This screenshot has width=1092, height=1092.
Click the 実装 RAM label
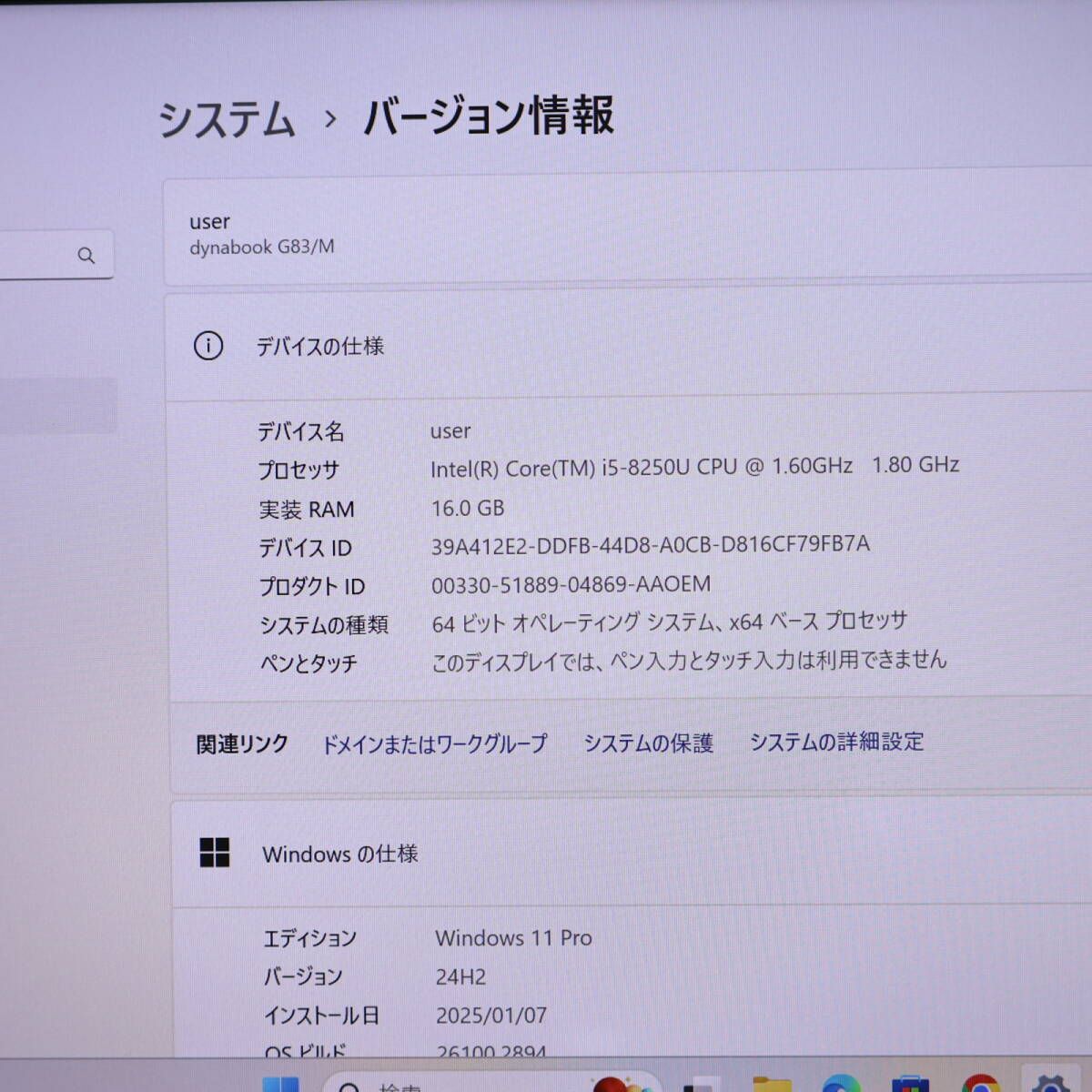point(307,510)
